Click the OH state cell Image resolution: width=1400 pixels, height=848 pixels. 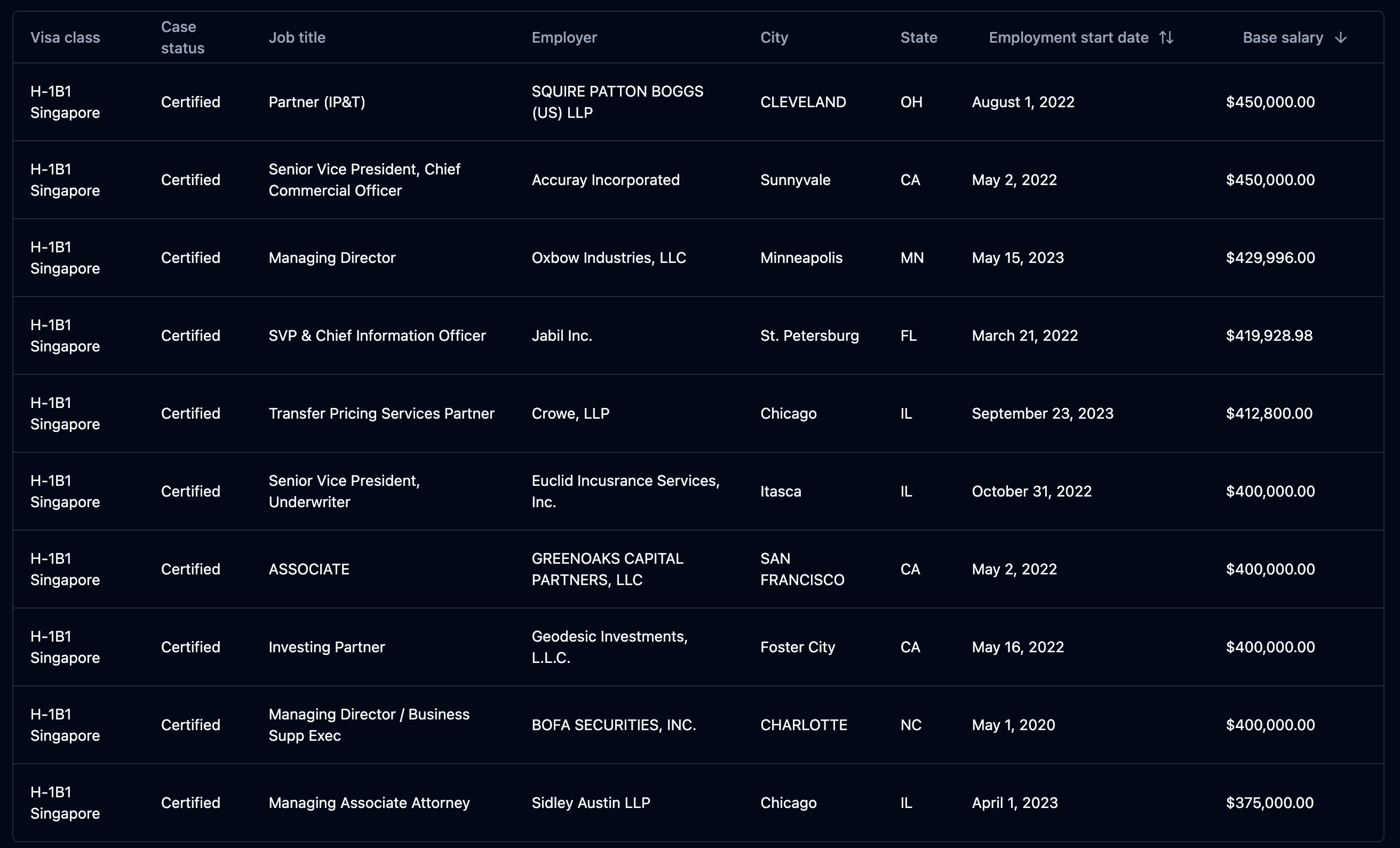tap(911, 102)
